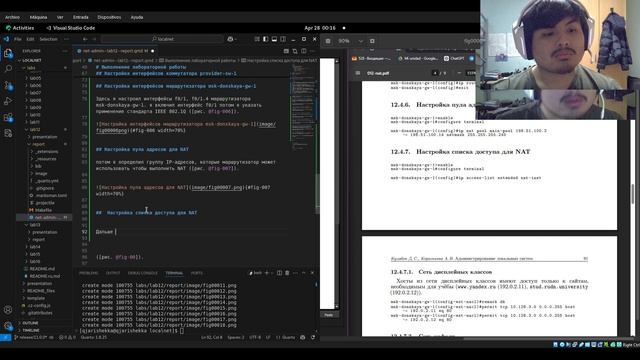Viewport: 640px width, 360px height.
Task: Maximize the terminal panel size
Action: tap(304, 273)
